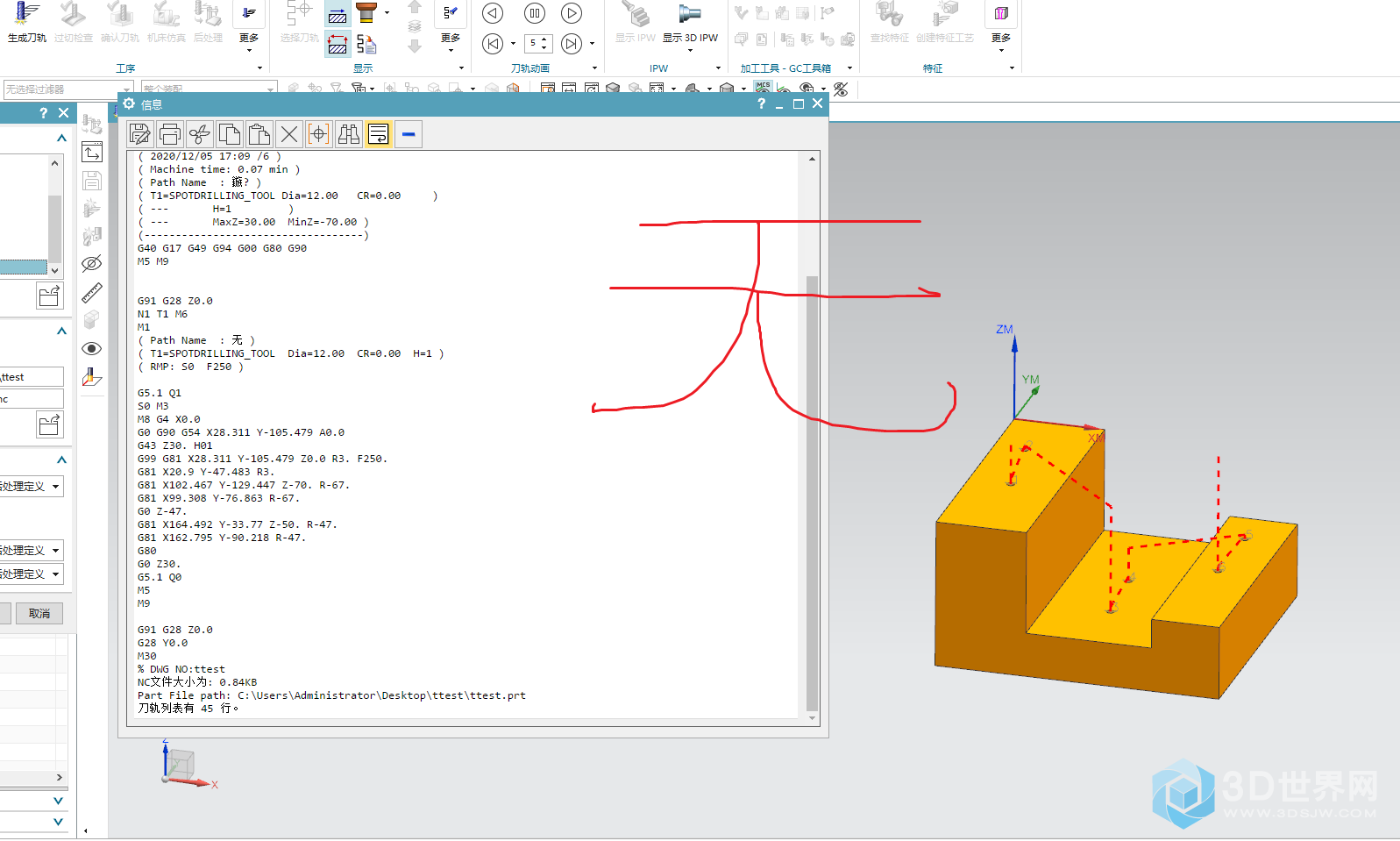Increase animation speed stepper value
Image resolution: width=1400 pixels, height=841 pixels.
(544, 39)
